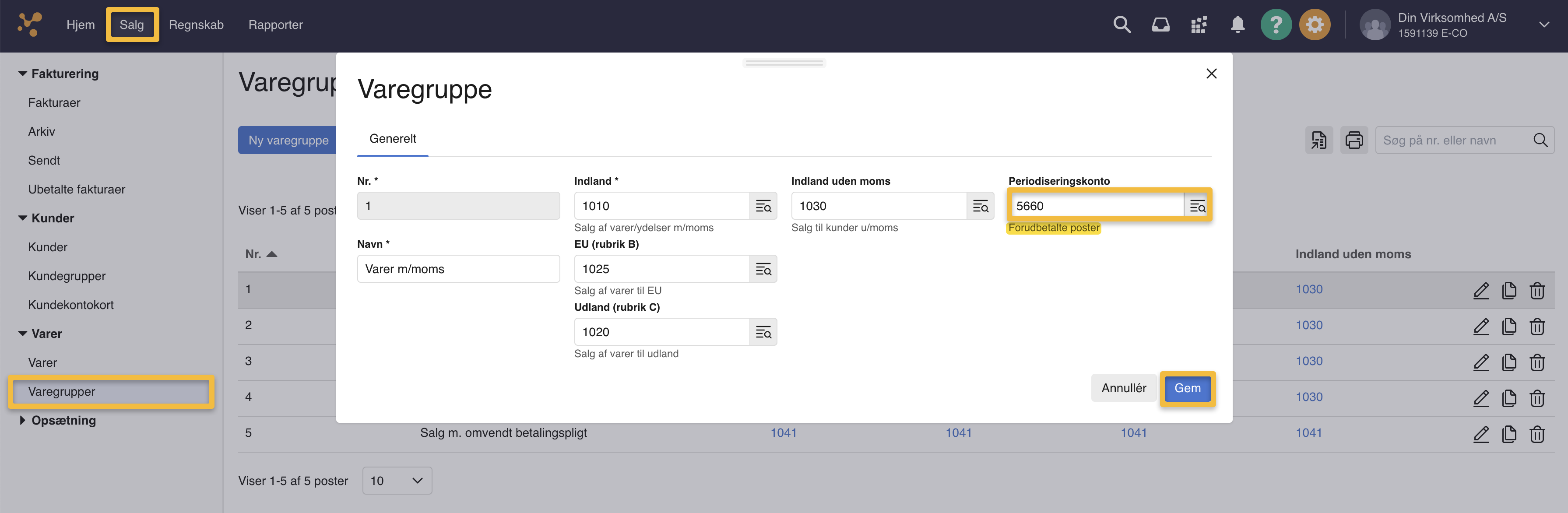Click into the Navn input field
This screenshot has width=1568, height=513.
tap(458, 269)
